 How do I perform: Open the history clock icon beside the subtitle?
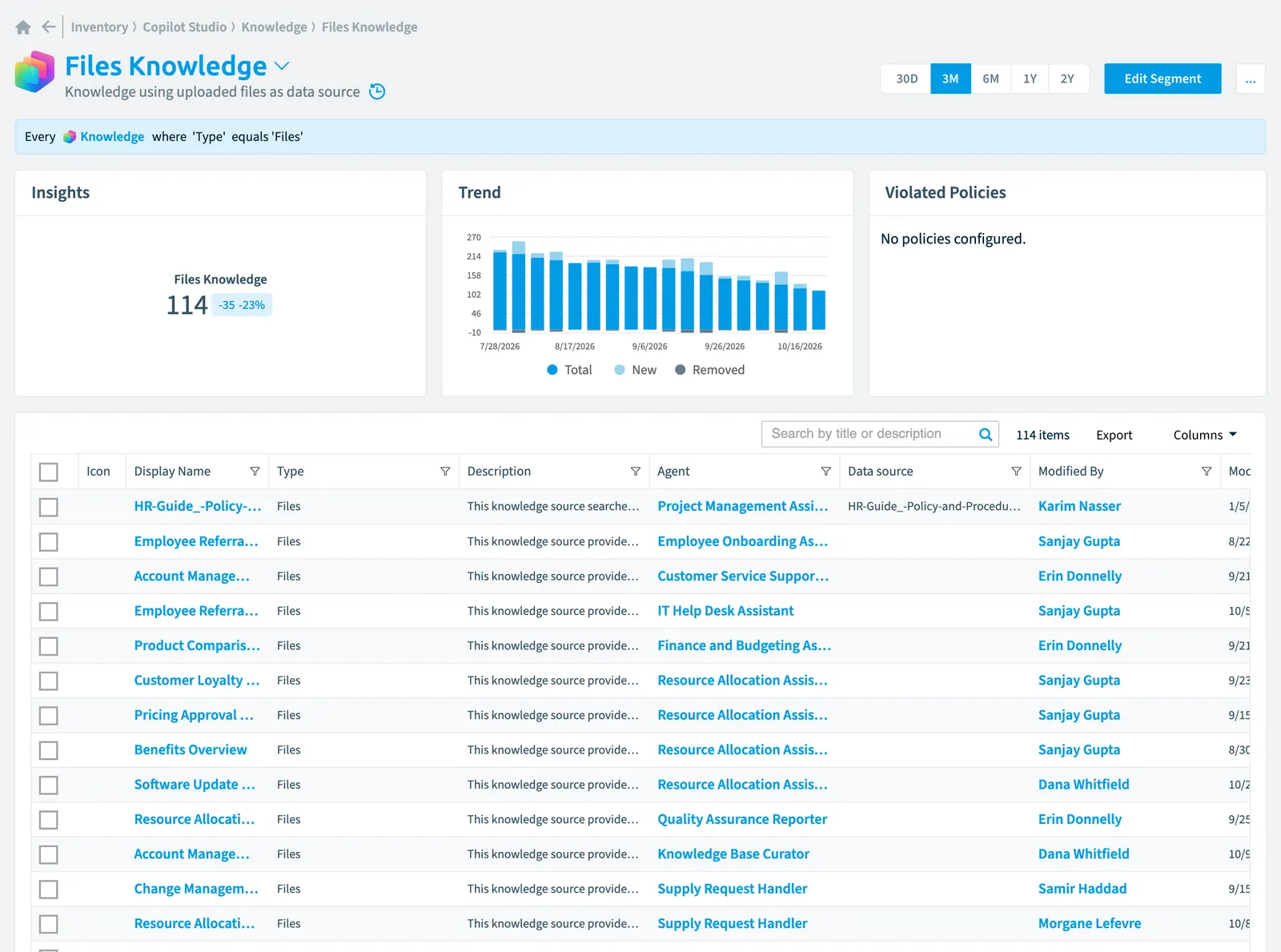coord(377,91)
